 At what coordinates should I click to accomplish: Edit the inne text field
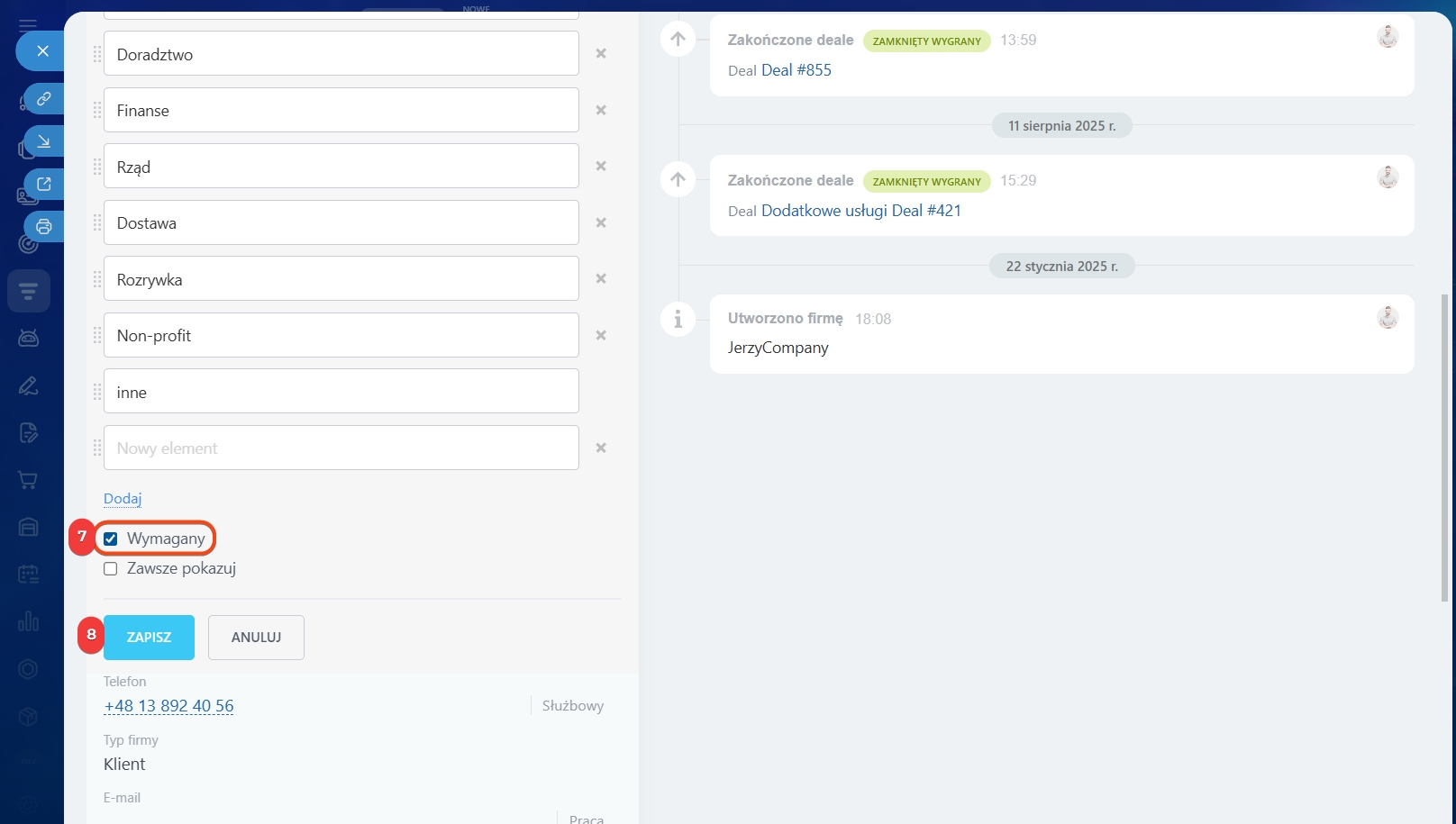pos(341,391)
